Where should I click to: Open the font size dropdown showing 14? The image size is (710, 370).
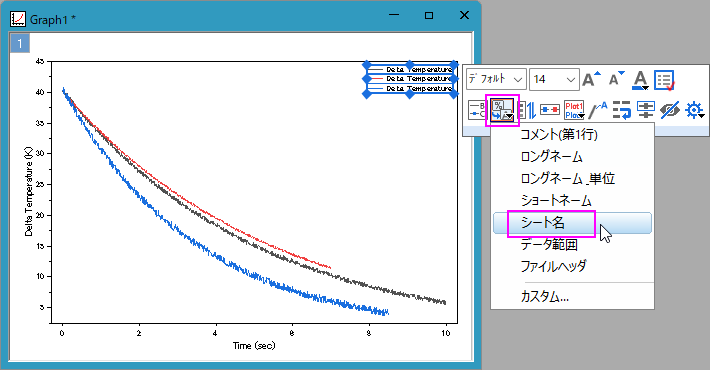(x=554, y=79)
